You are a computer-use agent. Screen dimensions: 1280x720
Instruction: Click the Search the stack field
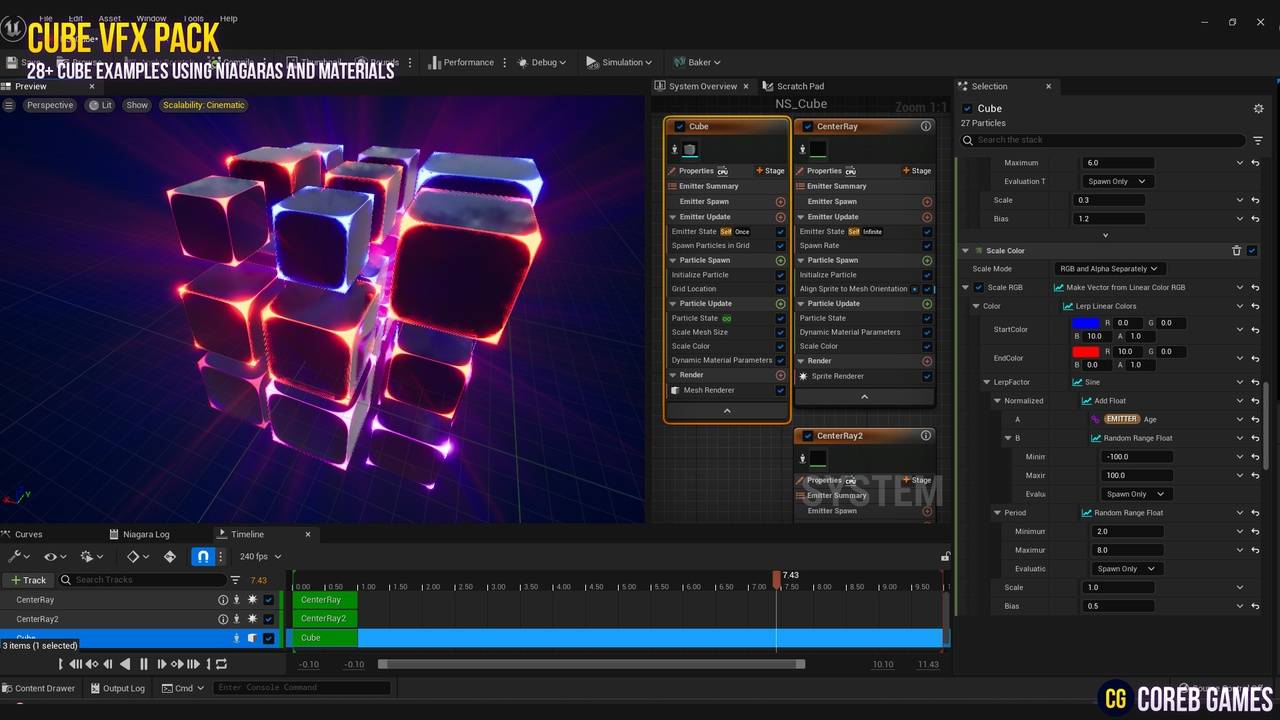click(x=1103, y=140)
